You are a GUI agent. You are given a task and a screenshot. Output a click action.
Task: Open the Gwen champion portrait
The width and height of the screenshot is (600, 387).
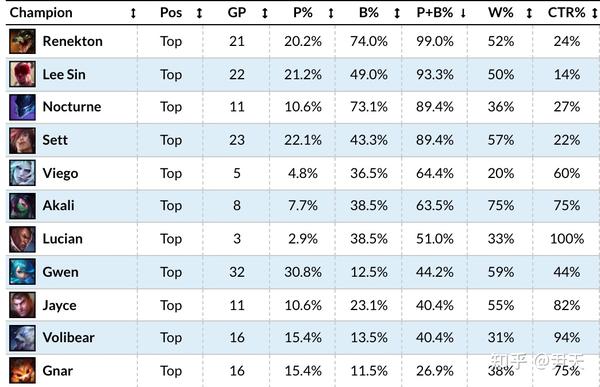coord(23,272)
